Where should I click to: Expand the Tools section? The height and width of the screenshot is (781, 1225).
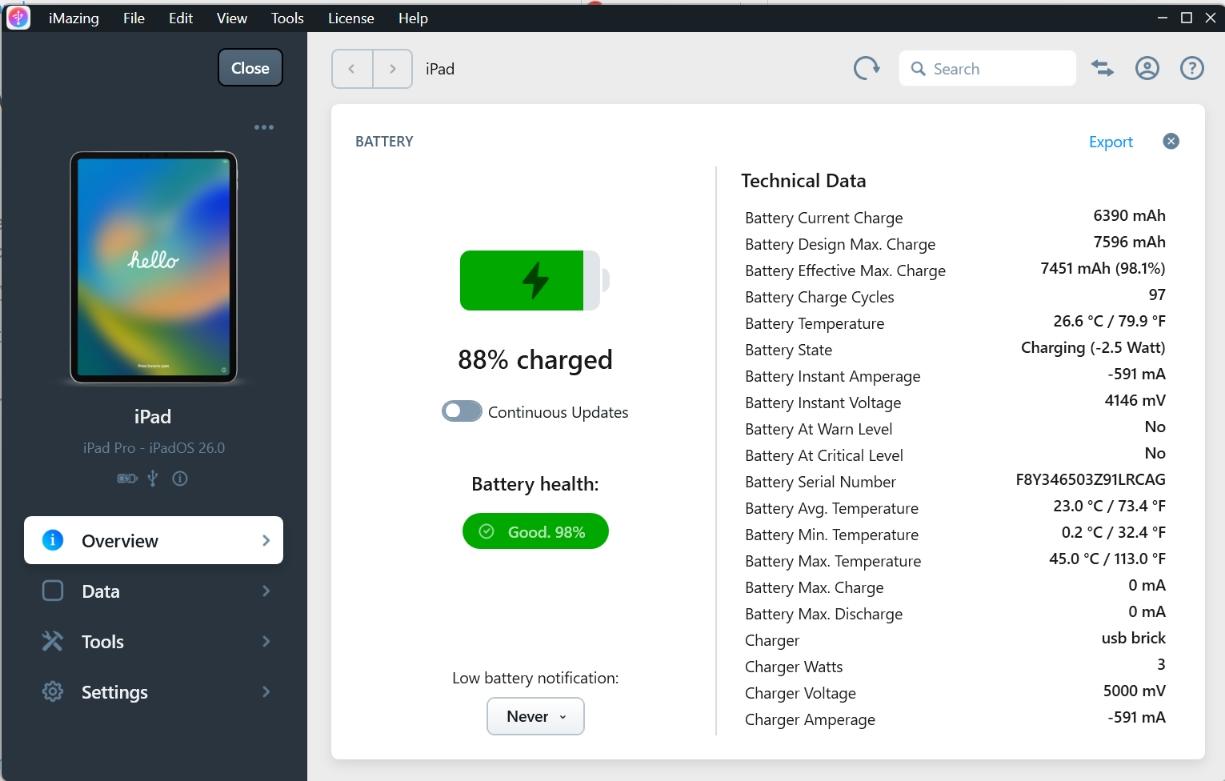point(153,642)
